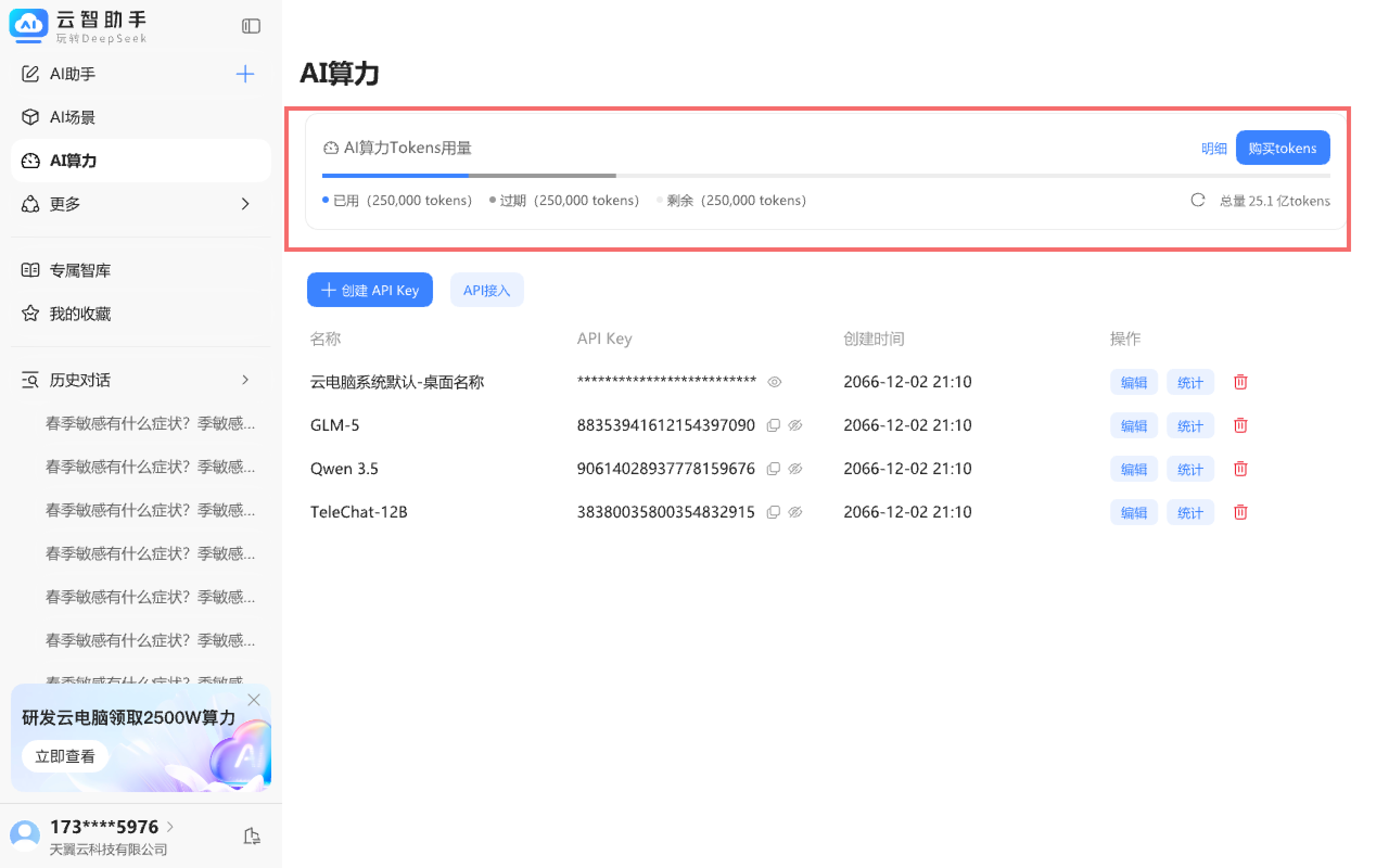Expand the 历史对话 section arrow
1389x868 pixels.
click(x=245, y=379)
